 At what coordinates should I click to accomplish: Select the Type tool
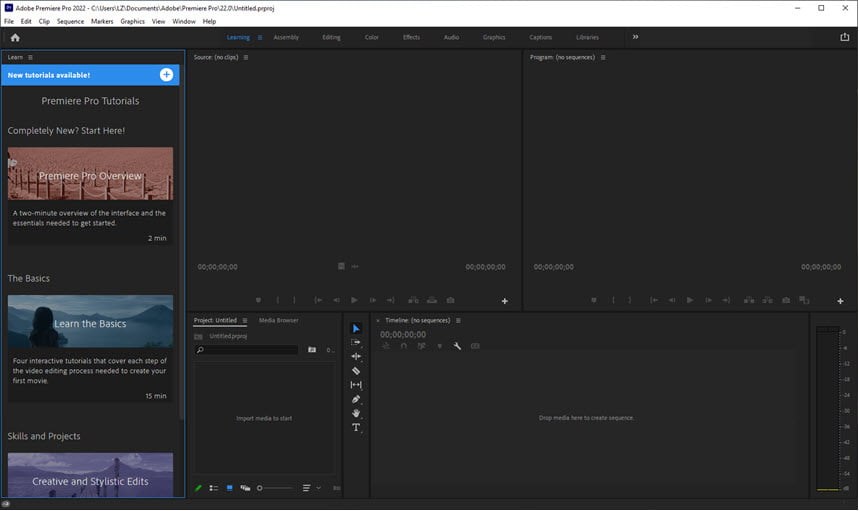(356, 428)
